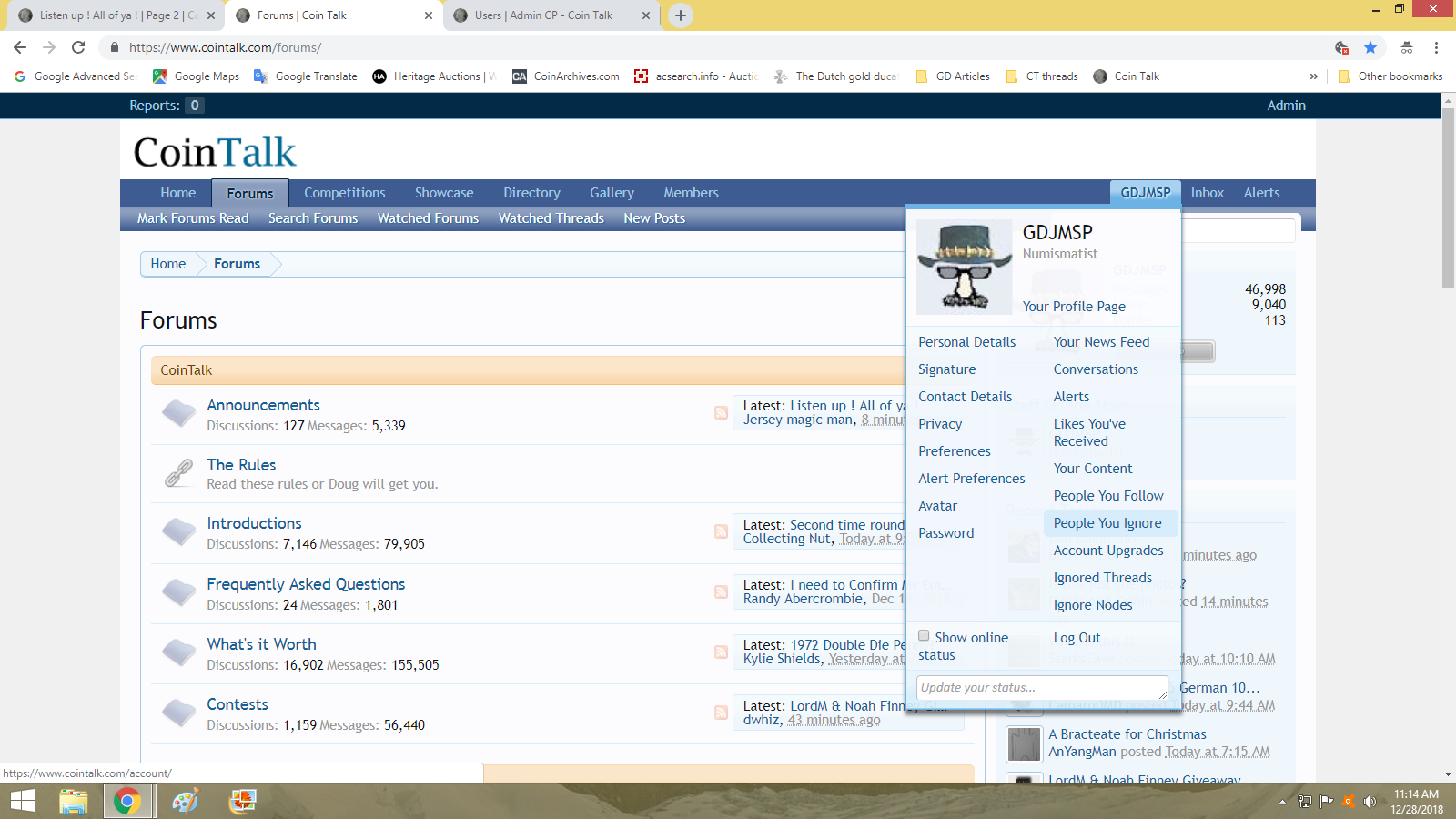Screen dimensions: 1456x819
Task: Open Personal Details from account menu
Action: (966, 342)
